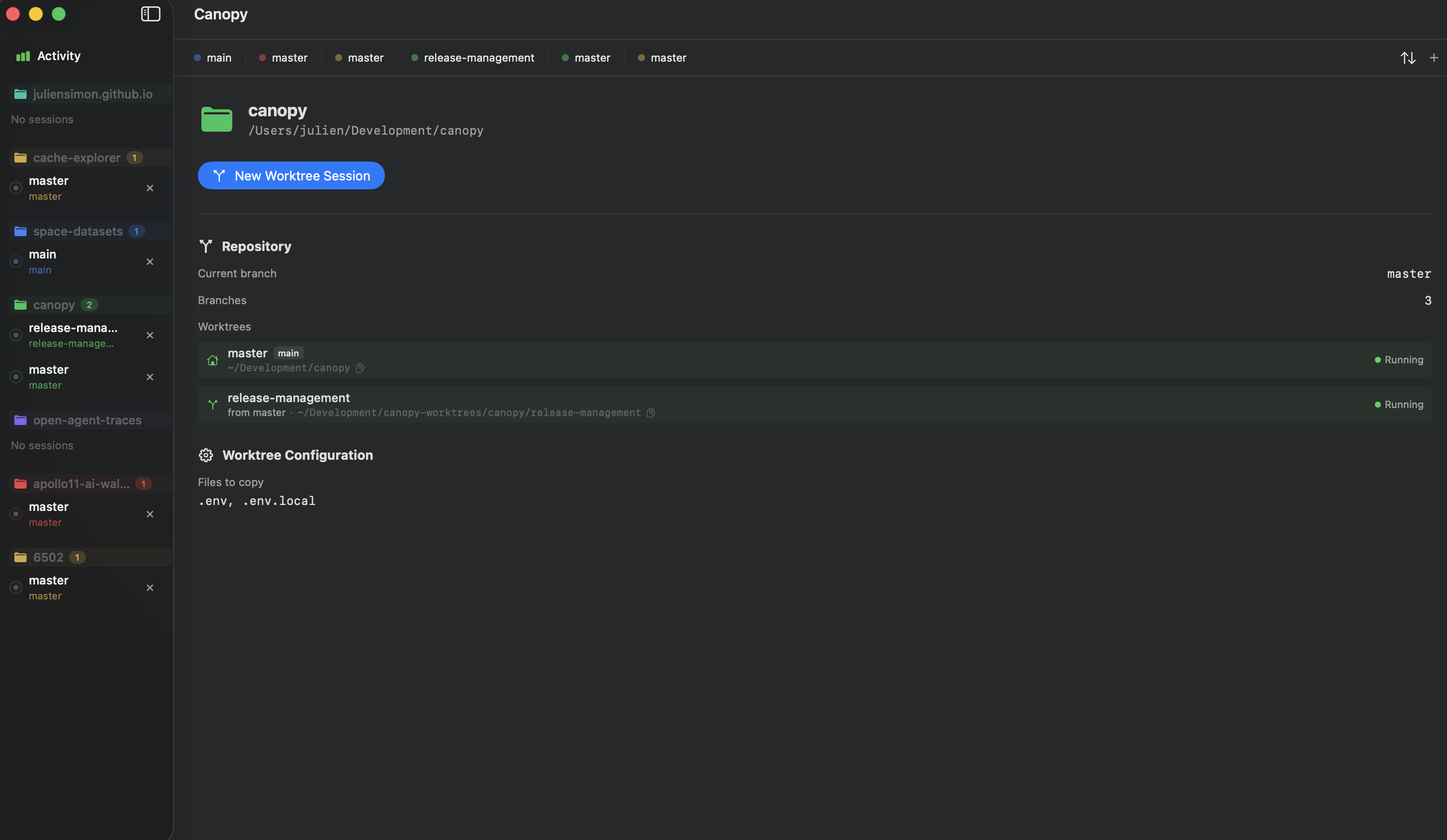Switch to the green-dot master tab
Viewport: 1447px width, 840px height.
click(586, 58)
